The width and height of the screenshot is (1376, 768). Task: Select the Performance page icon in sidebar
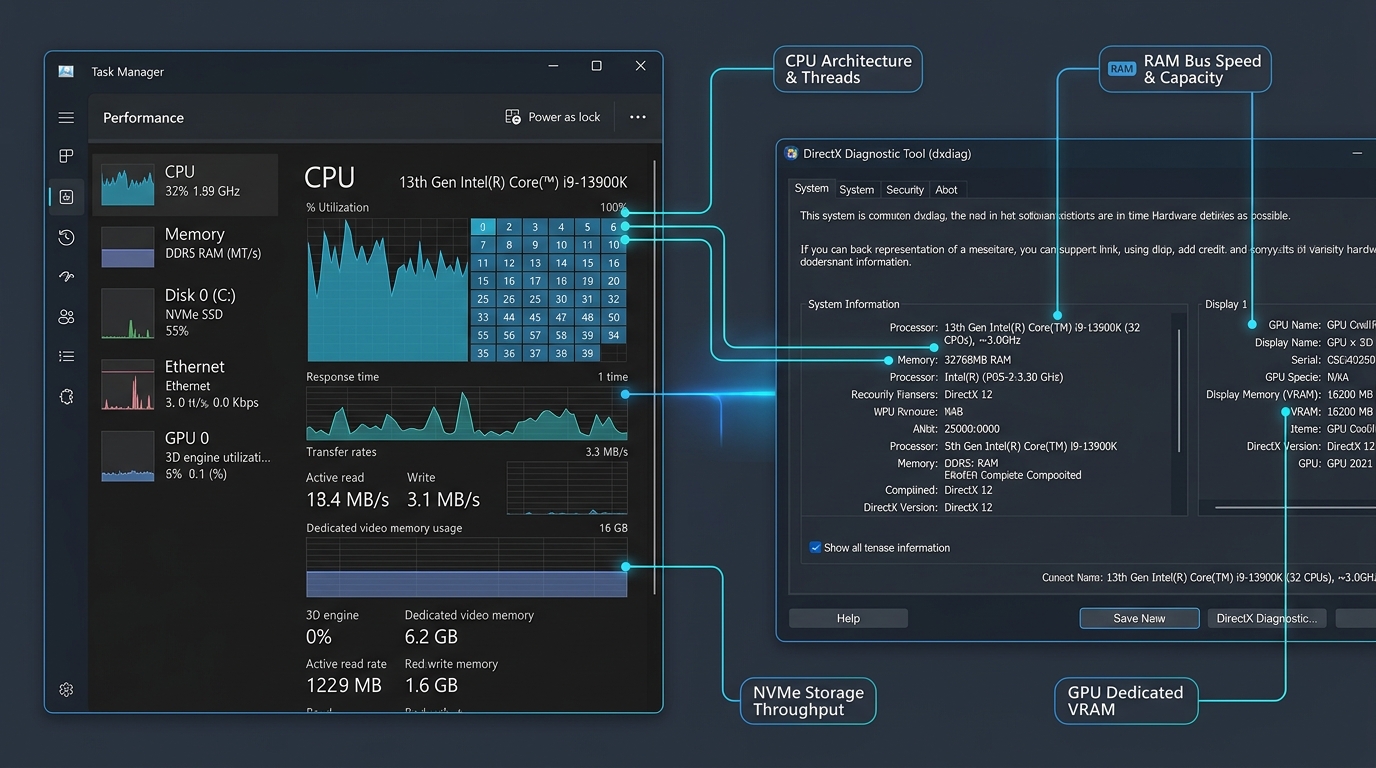tap(66, 197)
